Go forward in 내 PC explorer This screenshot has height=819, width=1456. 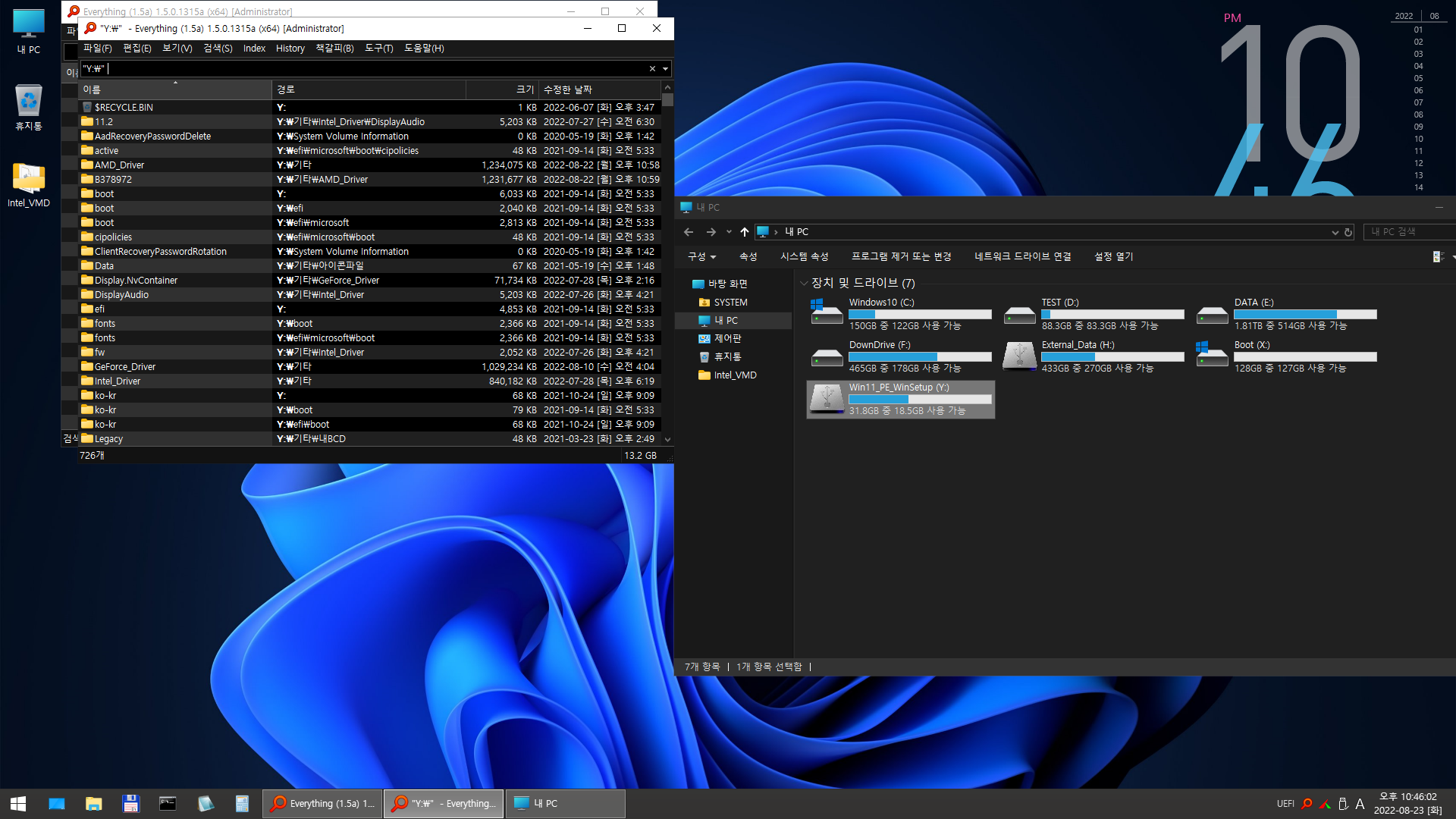(711, 232)
